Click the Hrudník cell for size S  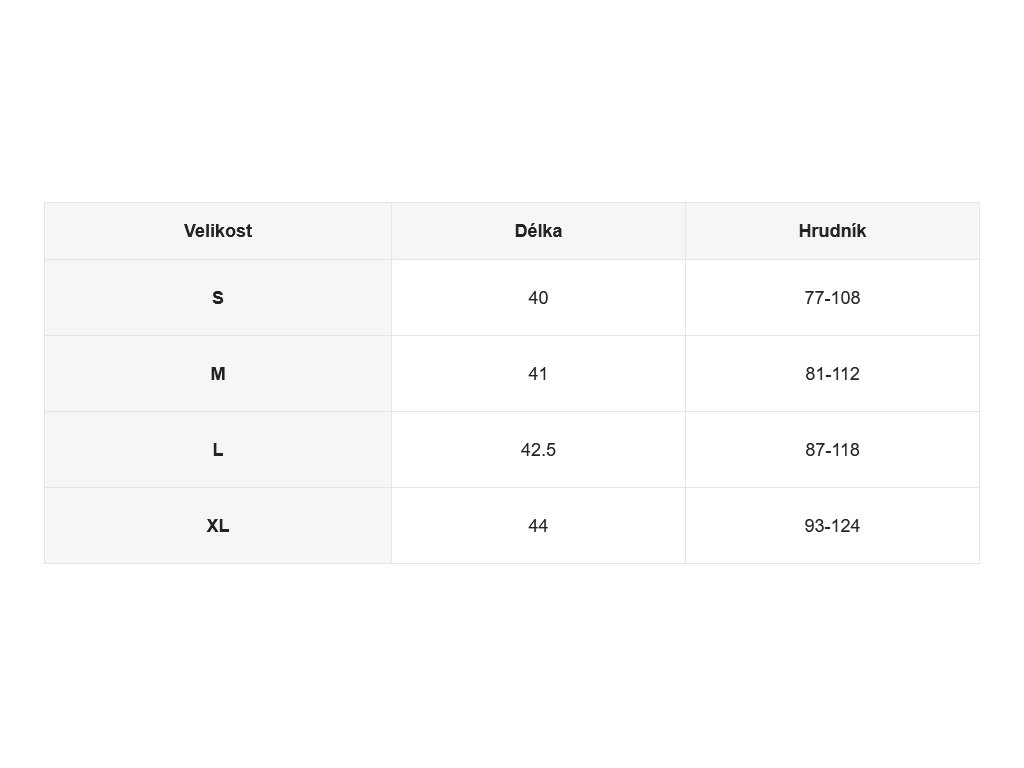(832, 298)
